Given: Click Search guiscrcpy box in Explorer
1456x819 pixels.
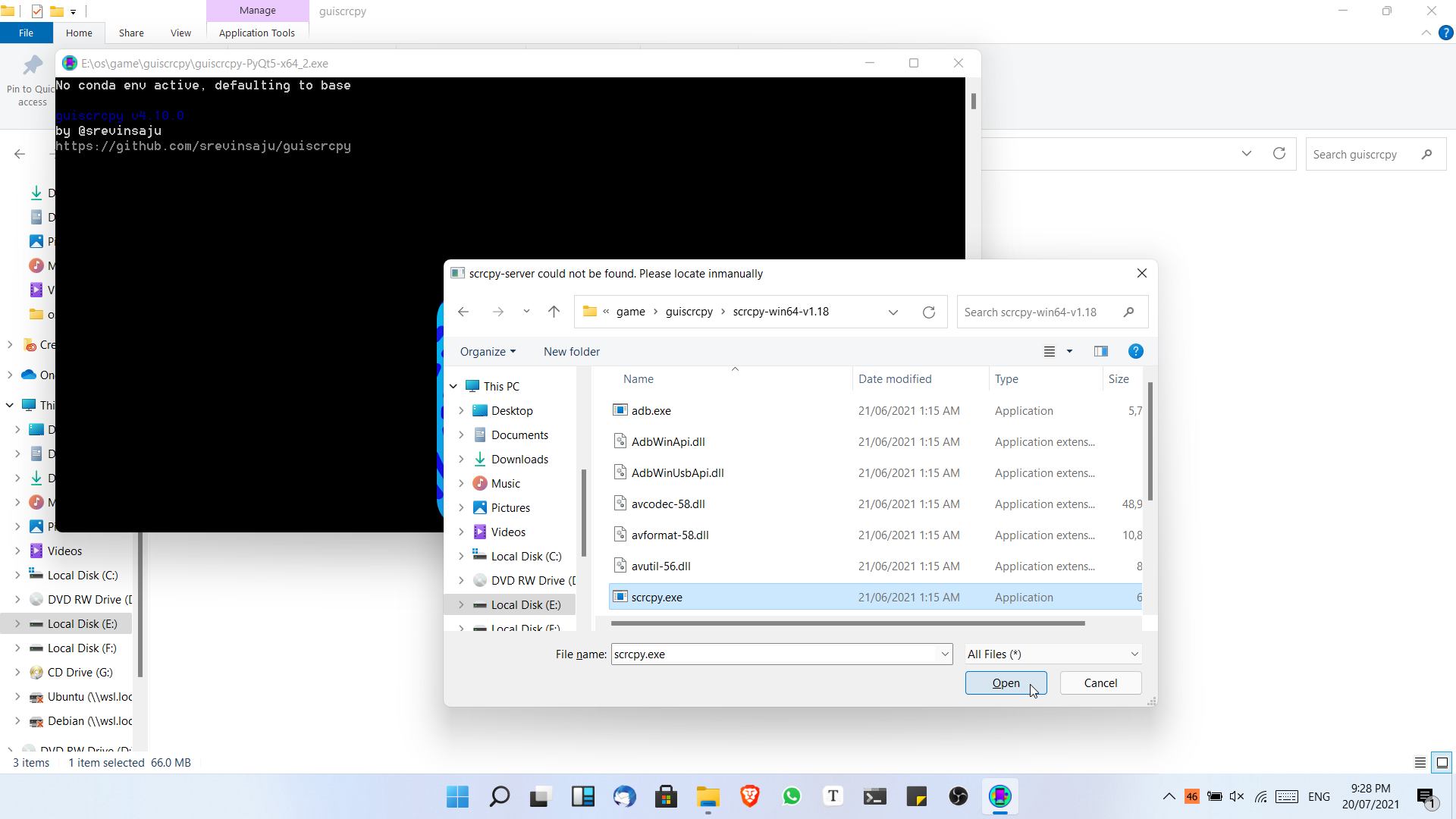Looking at the screenshot, I should 1376,154.
